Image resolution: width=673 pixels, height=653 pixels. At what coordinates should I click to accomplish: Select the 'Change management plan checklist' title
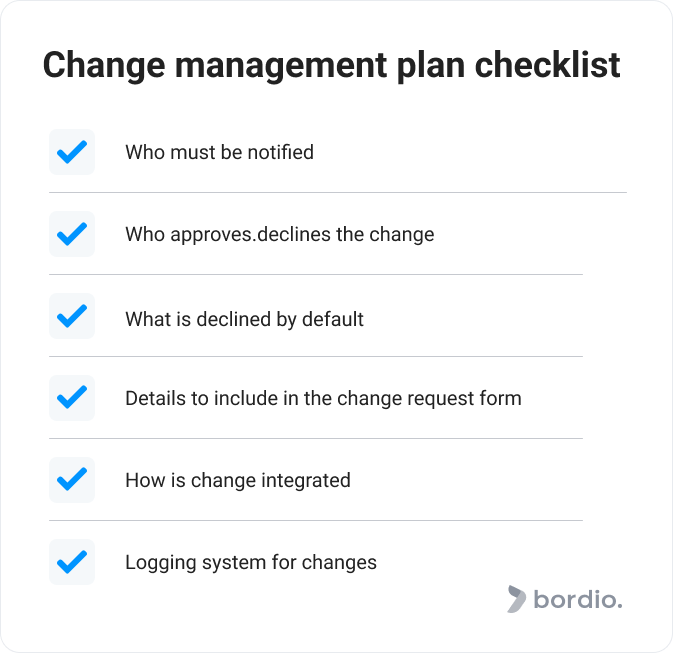[331, 65]
